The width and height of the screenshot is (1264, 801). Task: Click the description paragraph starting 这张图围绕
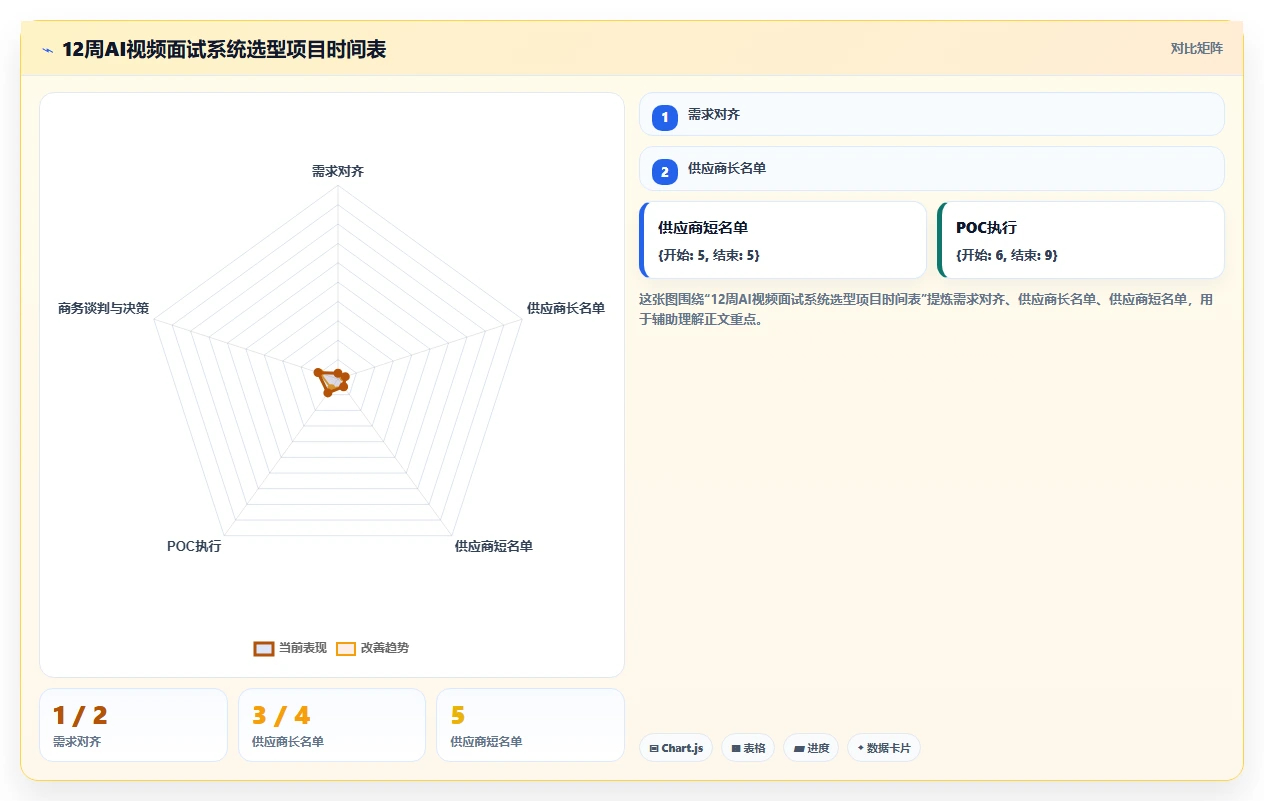926,309
